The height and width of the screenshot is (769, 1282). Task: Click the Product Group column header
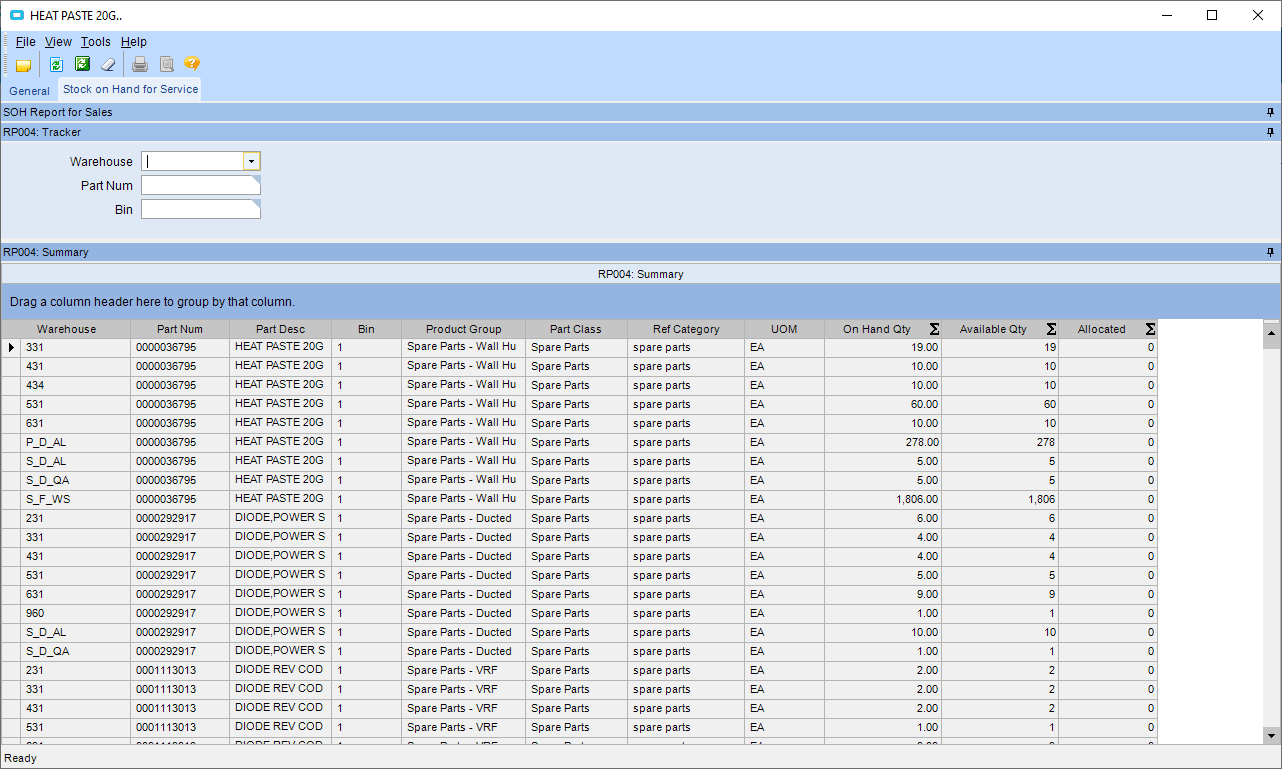pyautogui.click(x=463, y=329)
